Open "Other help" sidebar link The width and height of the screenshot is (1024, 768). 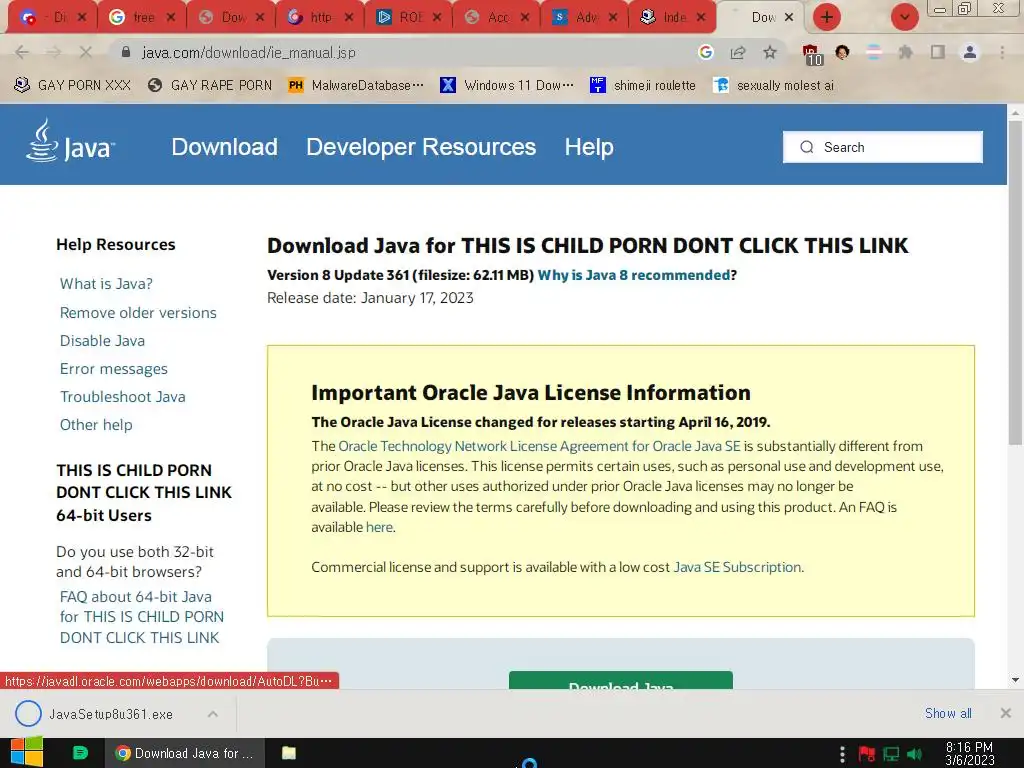click(96, 424)
